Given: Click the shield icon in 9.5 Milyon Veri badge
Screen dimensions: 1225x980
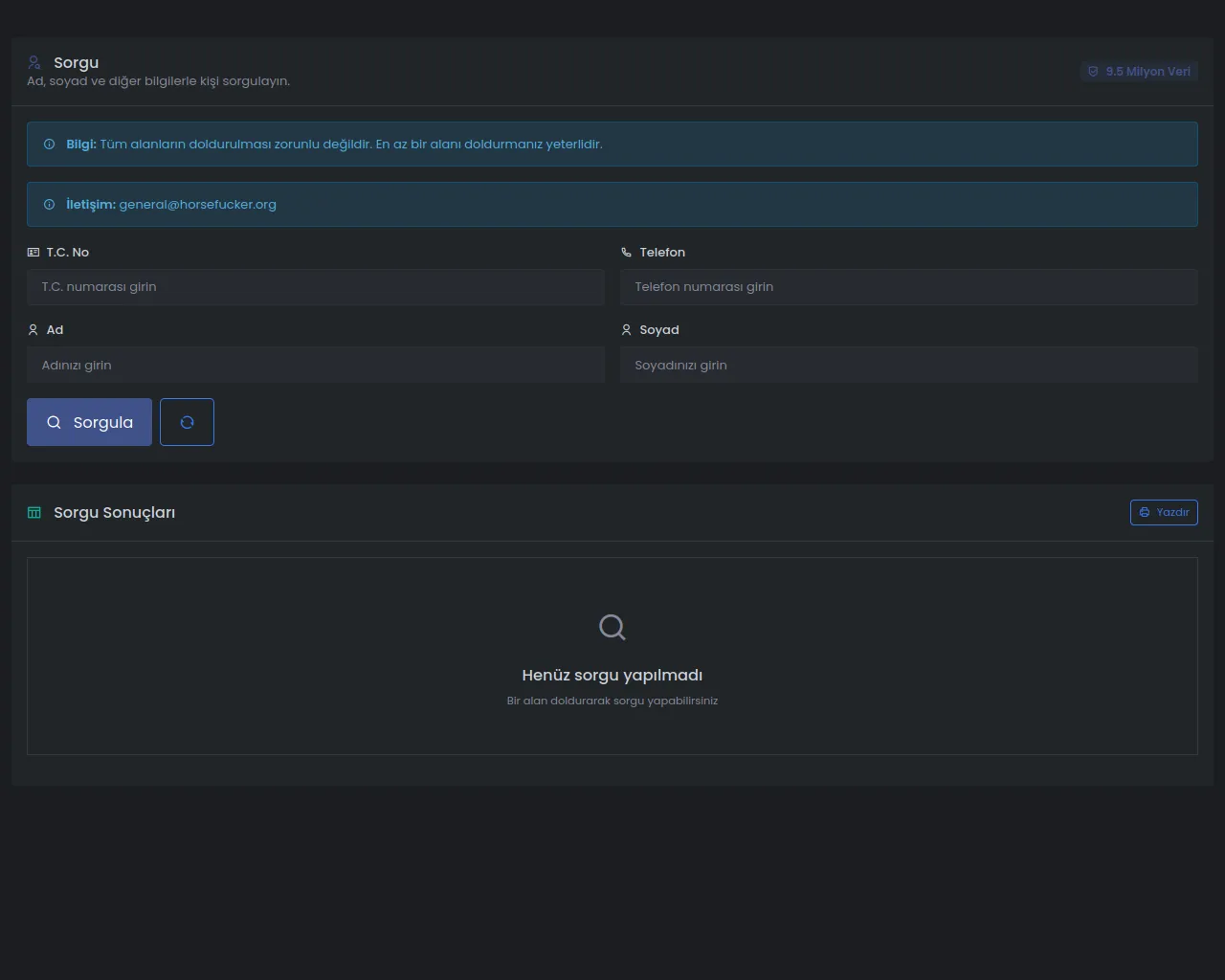Looking at the screenshot, I should pyautogui.click(x=1093, y=72).
